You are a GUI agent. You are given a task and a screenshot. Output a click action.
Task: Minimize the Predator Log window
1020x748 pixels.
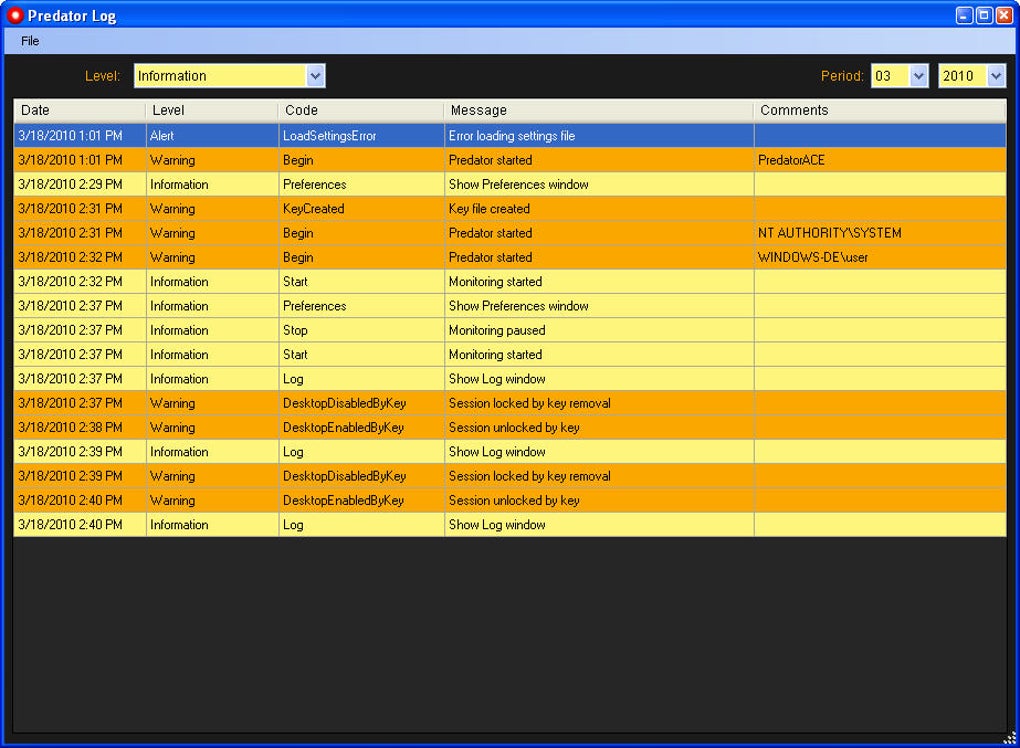[965, 15]
